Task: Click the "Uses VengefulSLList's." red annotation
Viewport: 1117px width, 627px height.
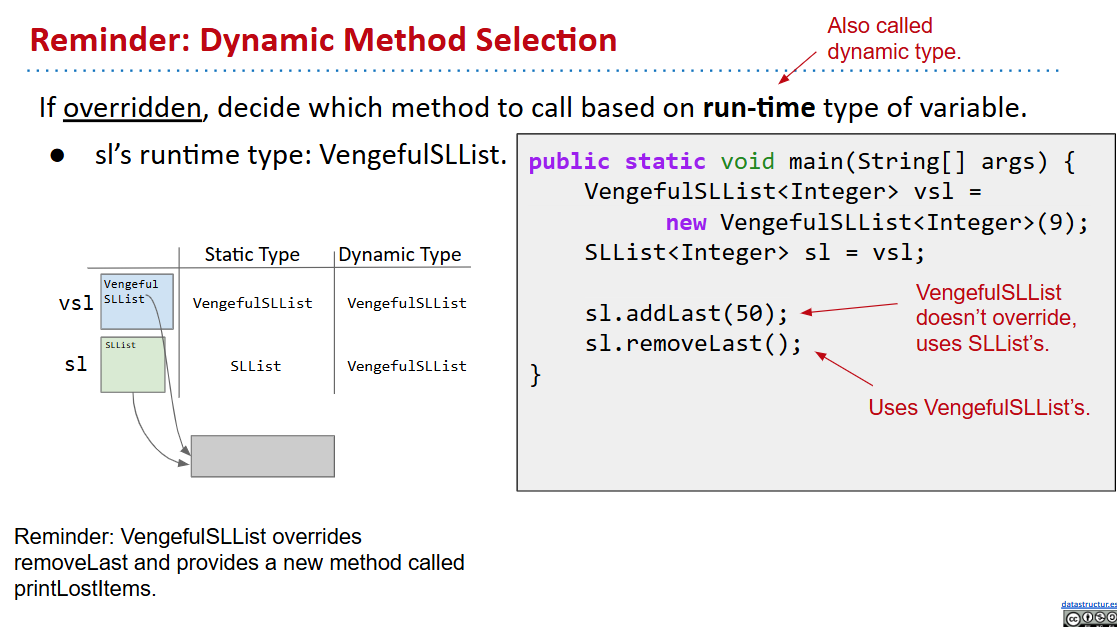Action: click(979, 408)
